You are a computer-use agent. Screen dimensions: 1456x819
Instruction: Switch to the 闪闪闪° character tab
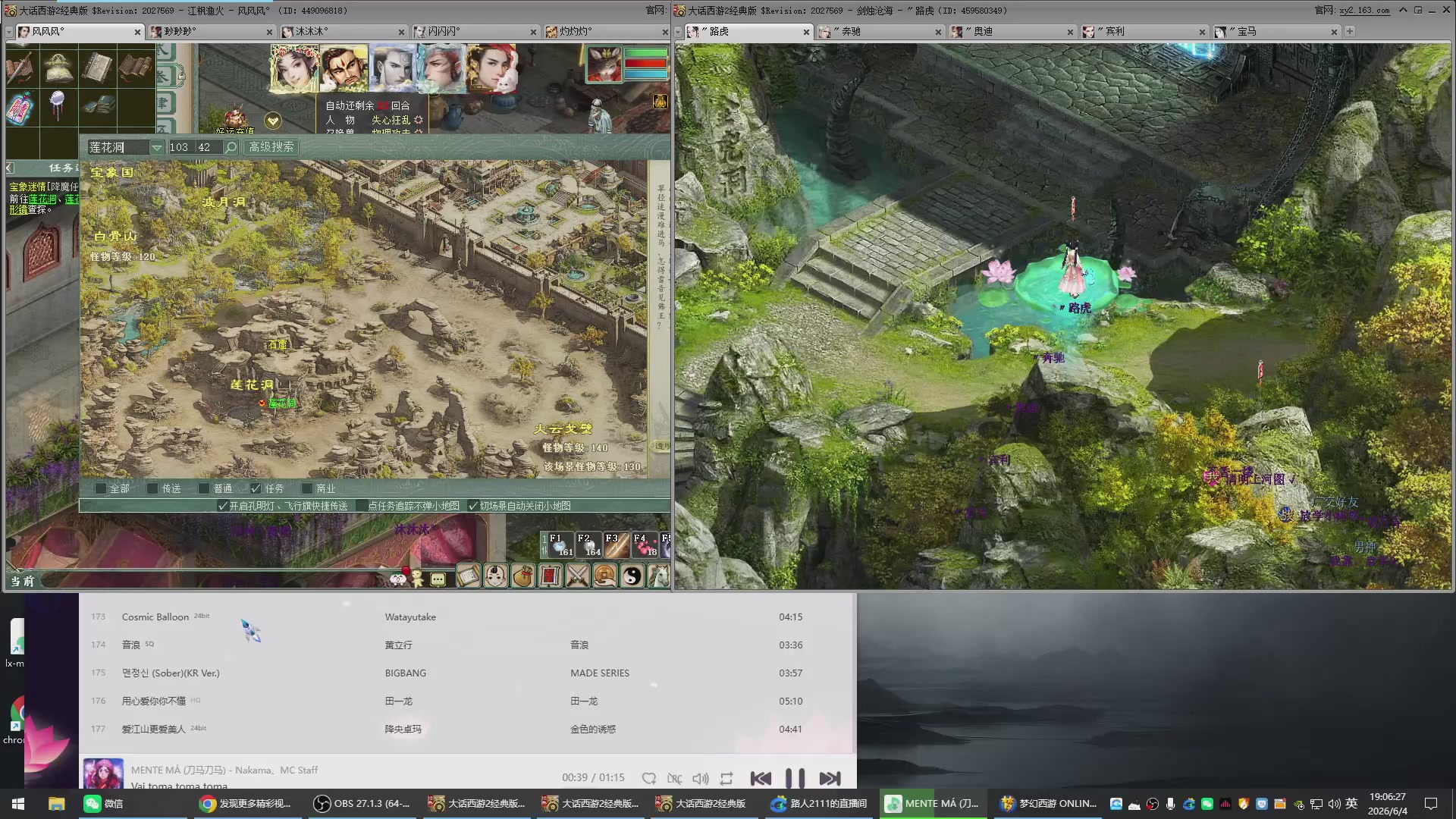point(475,32)
